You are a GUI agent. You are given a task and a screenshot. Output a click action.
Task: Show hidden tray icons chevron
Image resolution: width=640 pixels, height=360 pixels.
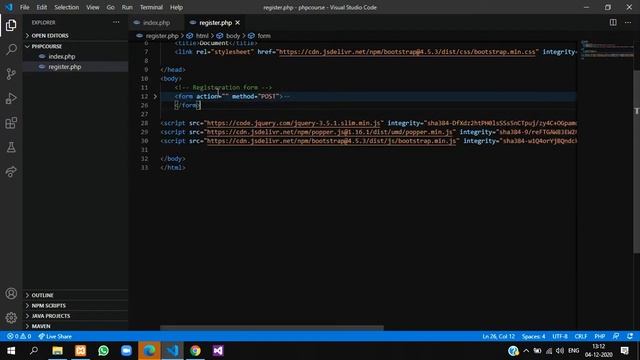pos(526,351)
